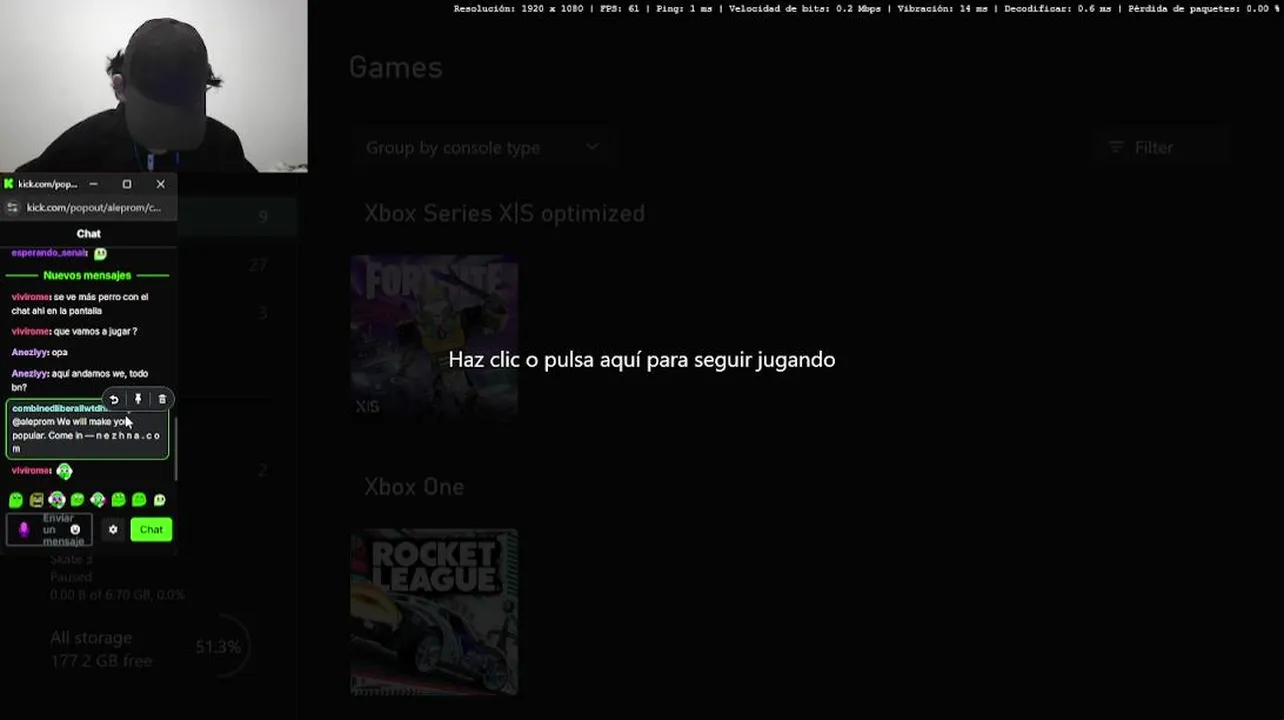Pin the highlighted chat message
The width and height of the screenshot is (1284, 720).
coord(138,399)
